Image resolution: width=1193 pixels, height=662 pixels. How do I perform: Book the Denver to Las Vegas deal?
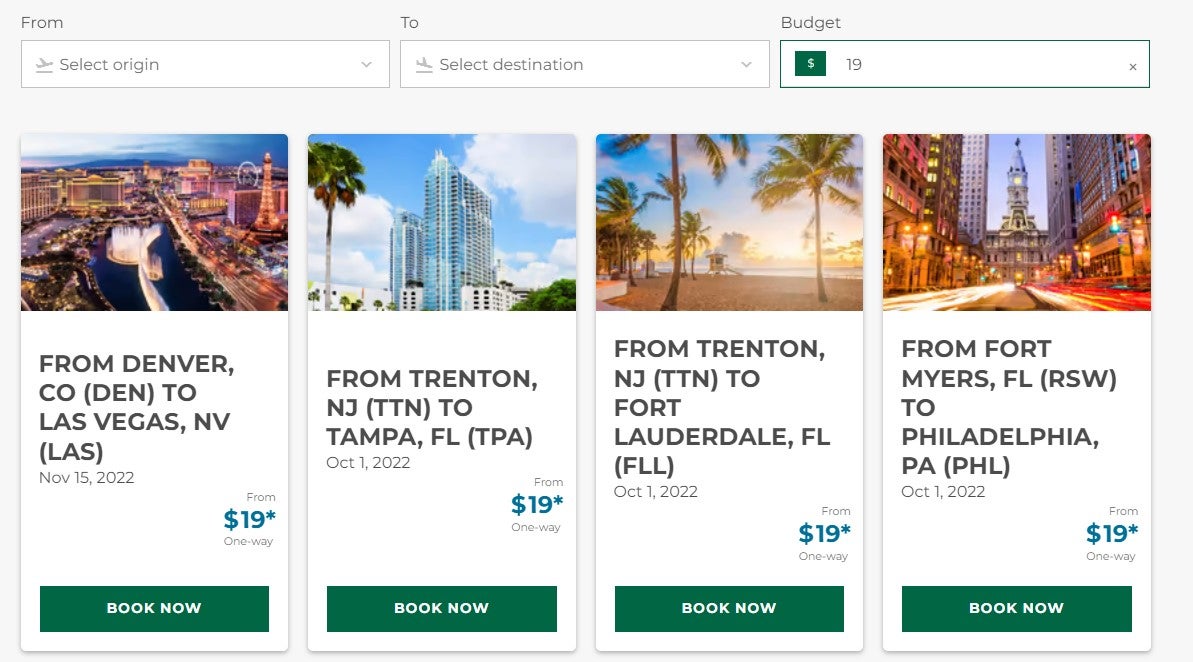[154, 608]
